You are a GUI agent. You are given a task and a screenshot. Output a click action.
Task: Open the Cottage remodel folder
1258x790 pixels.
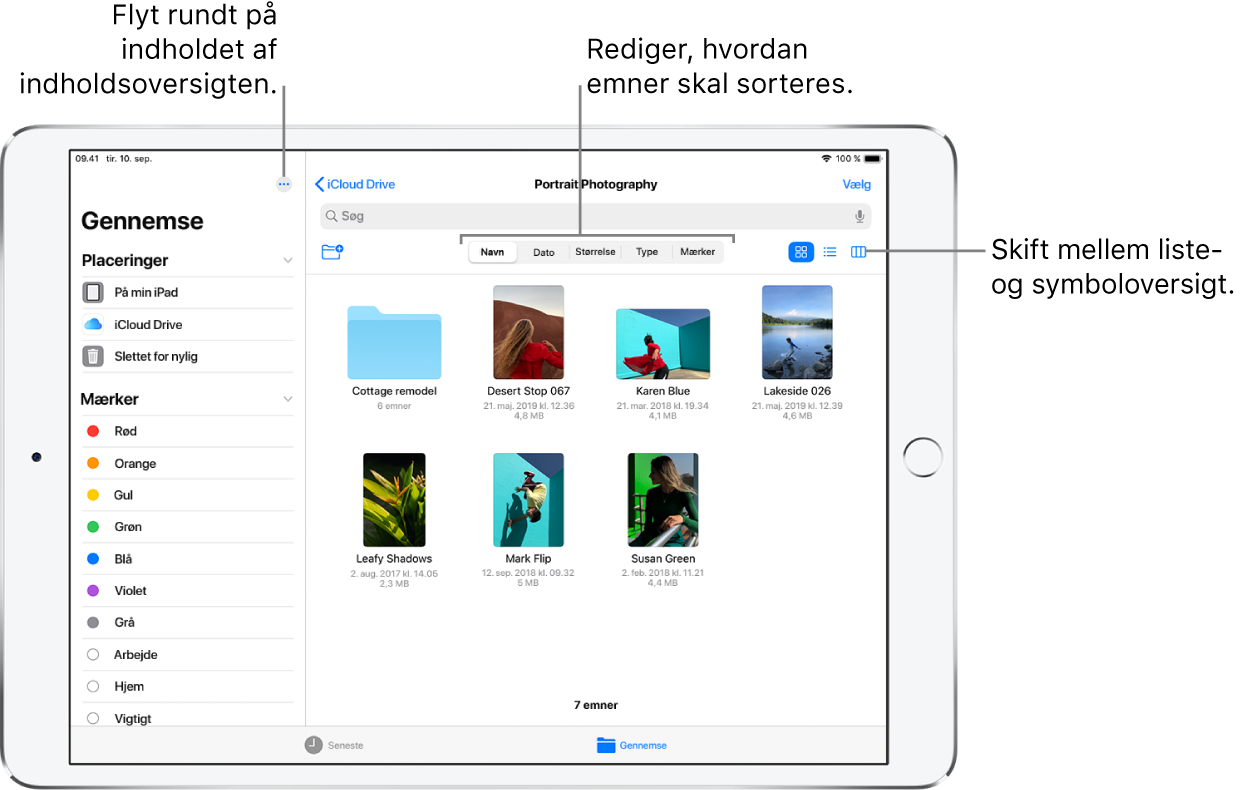pos(394,342)
